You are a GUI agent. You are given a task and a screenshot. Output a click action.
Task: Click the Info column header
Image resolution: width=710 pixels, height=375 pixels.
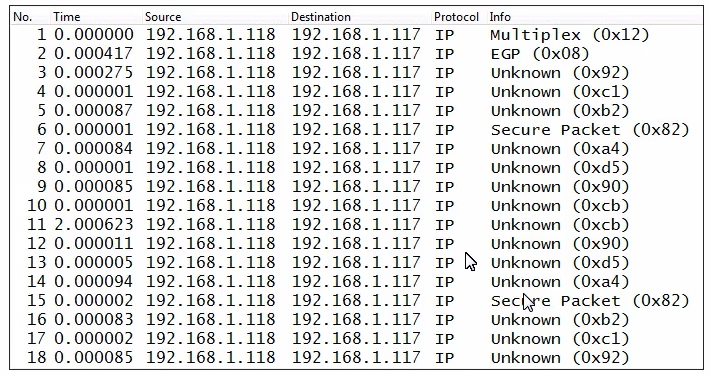[x=595, y=17]
